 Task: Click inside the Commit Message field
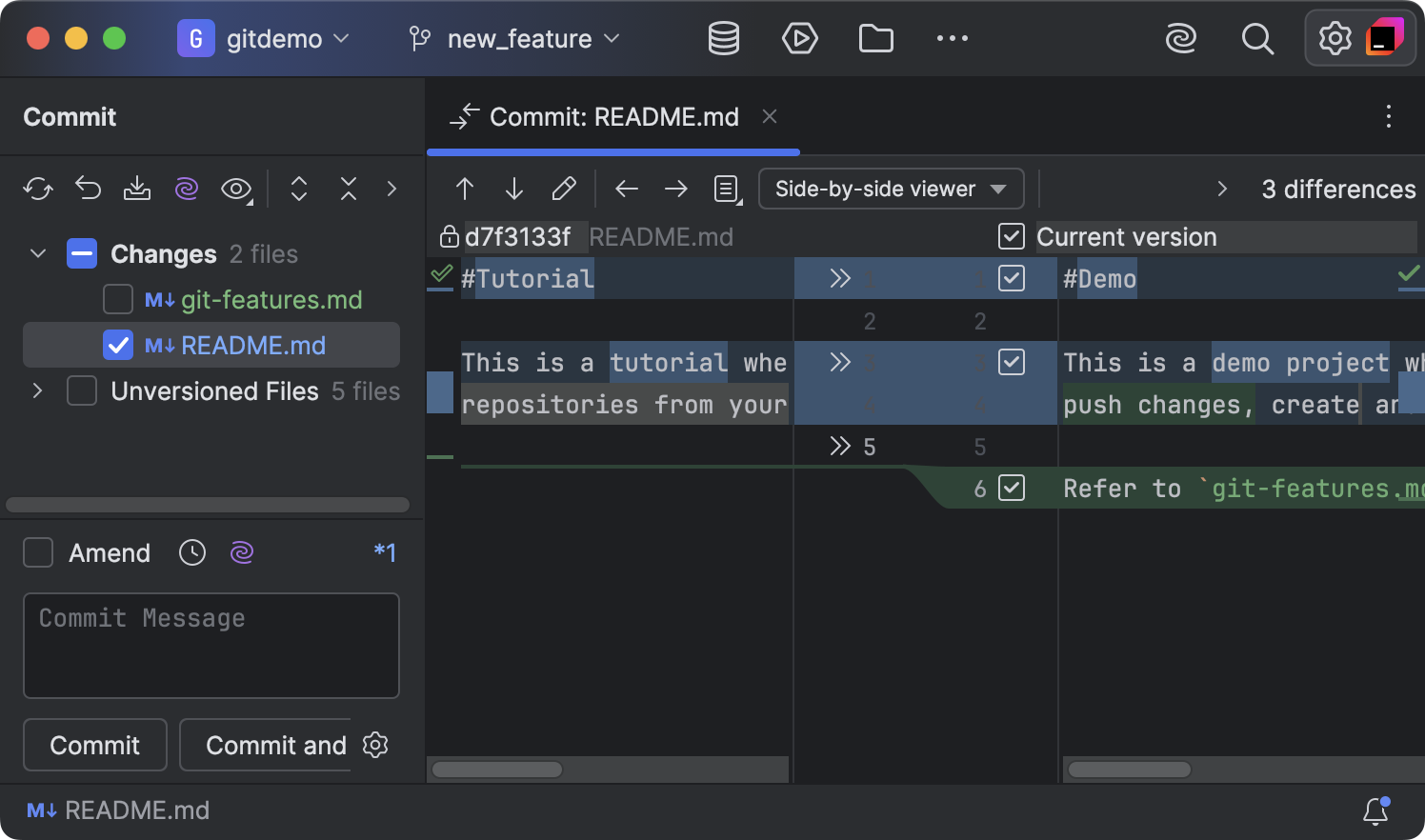click(x=211, y=646)
